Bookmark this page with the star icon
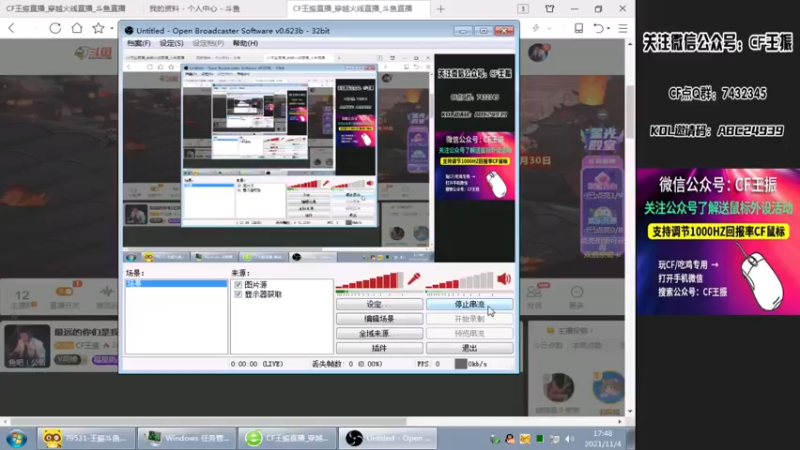800x450 pixels. (x=98, y=28)
